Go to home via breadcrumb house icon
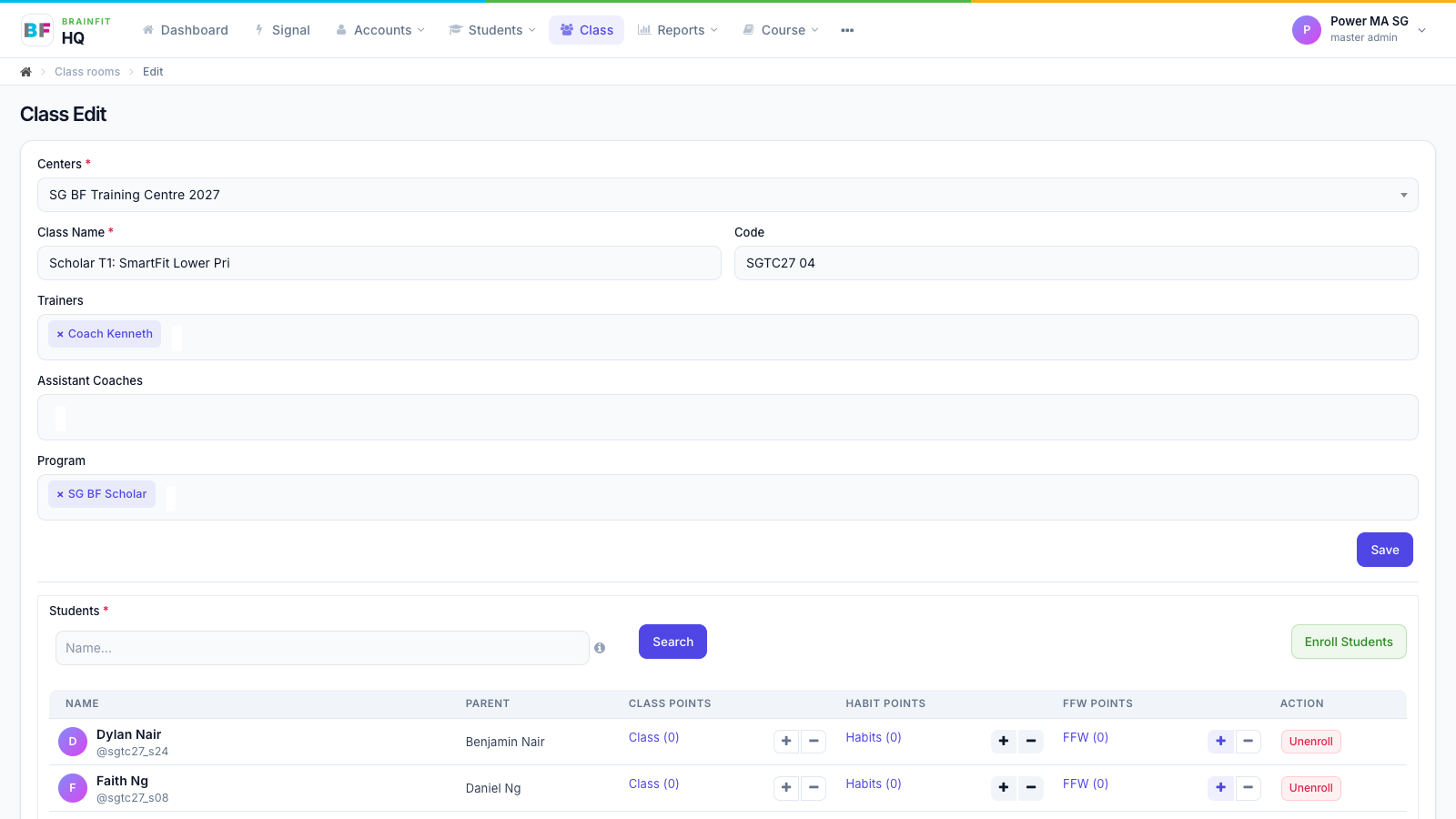This screenshot has width=1456, height=819. point(26,72)
